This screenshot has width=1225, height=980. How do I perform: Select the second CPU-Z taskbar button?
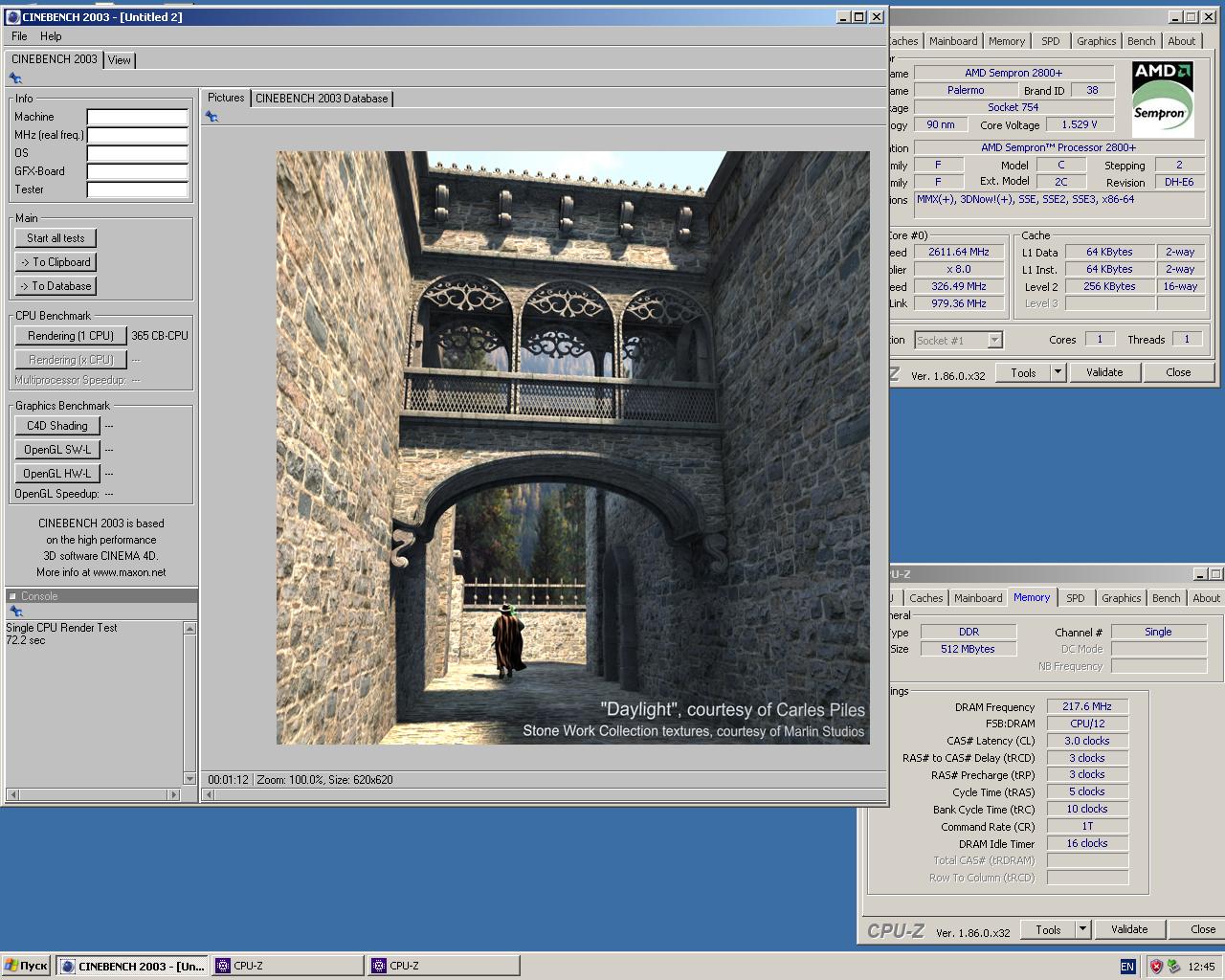point(444,966)
